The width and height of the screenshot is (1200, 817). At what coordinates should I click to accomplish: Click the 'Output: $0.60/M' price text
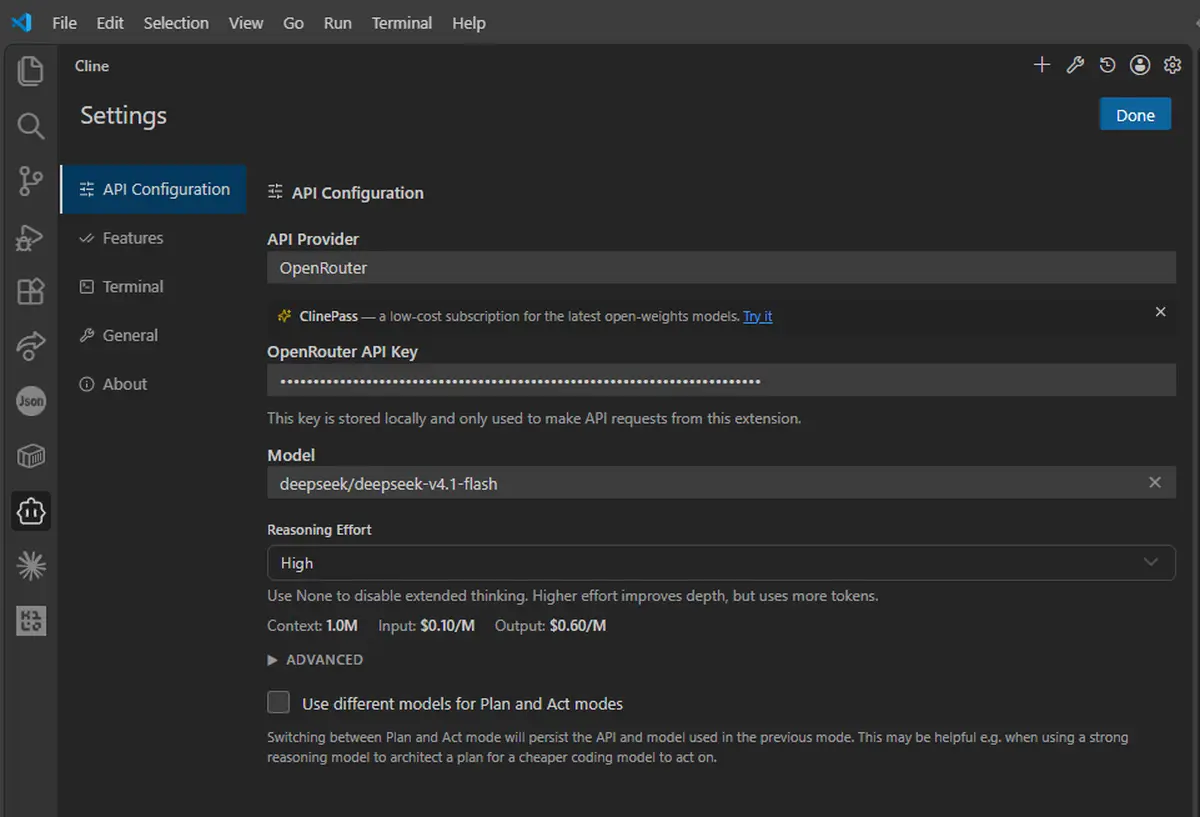[550, 626]
